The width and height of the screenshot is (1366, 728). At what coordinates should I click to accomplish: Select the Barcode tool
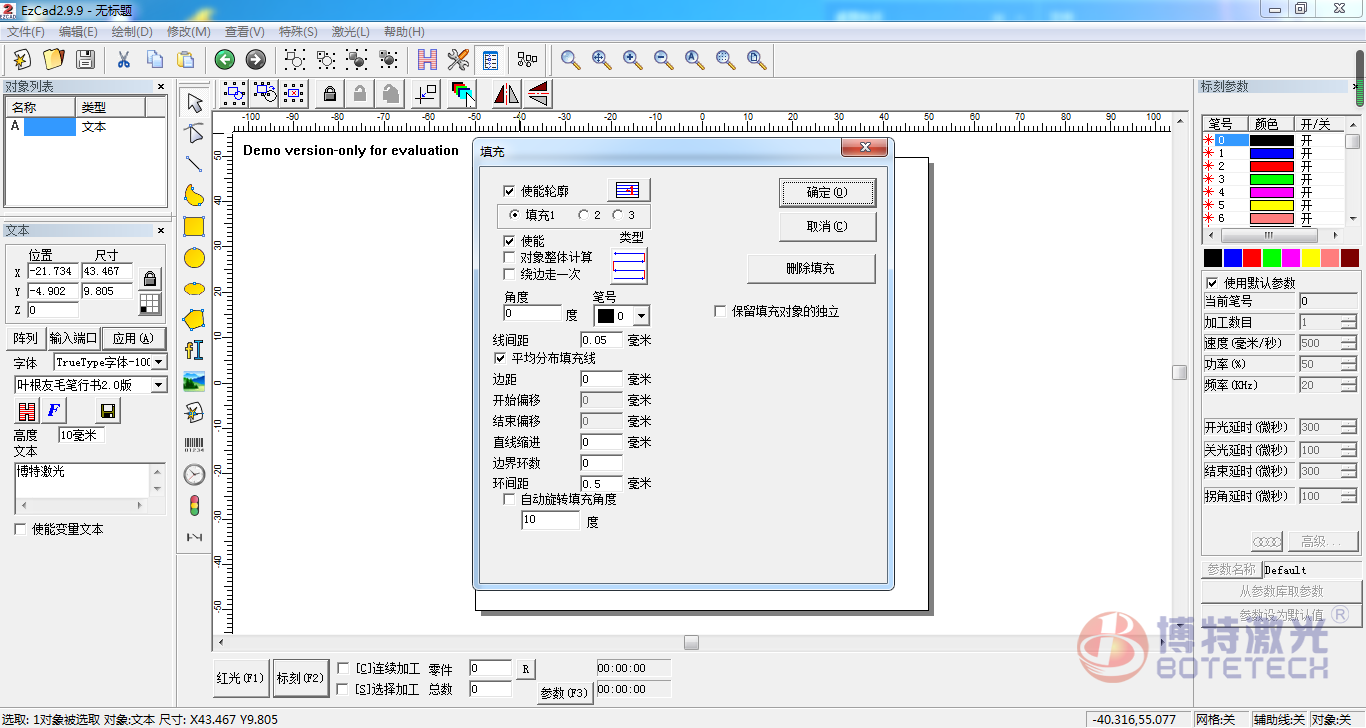(x=194, y=443)
